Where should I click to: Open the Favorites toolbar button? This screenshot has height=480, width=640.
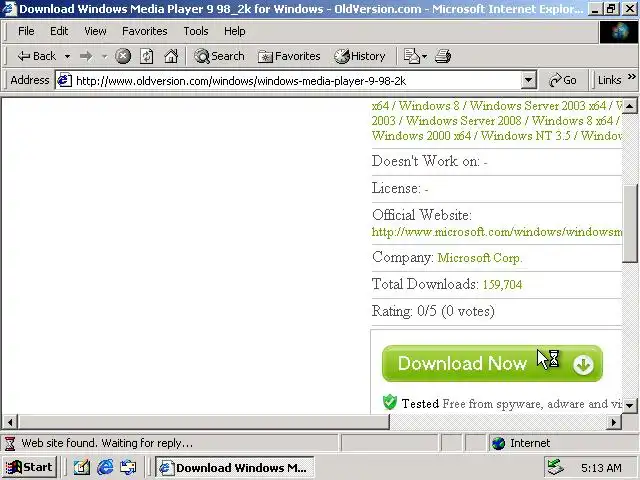click(x=289, y=56)
